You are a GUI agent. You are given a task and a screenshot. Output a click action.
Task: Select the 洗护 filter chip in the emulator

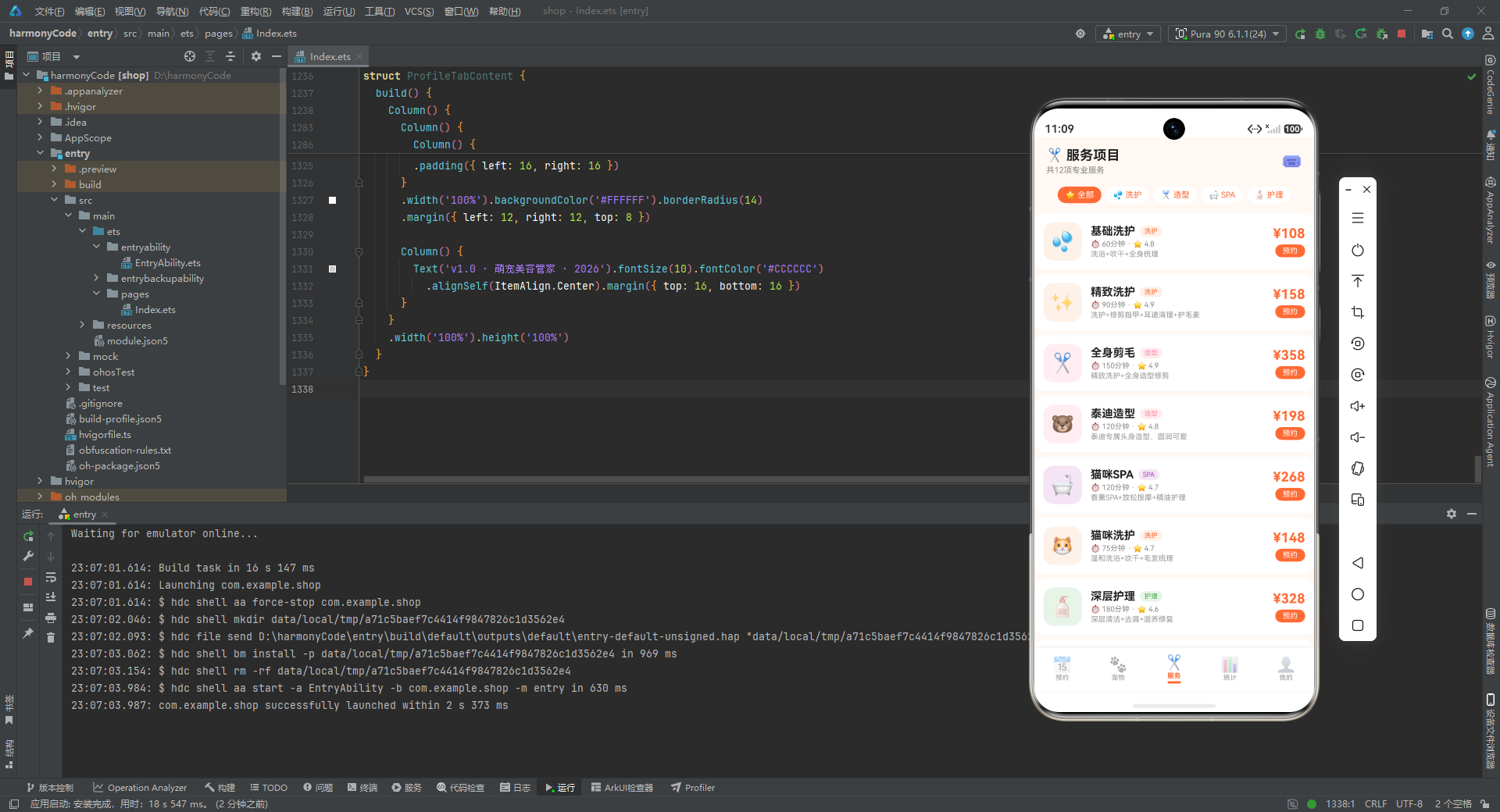click(x=1127, y=194)
